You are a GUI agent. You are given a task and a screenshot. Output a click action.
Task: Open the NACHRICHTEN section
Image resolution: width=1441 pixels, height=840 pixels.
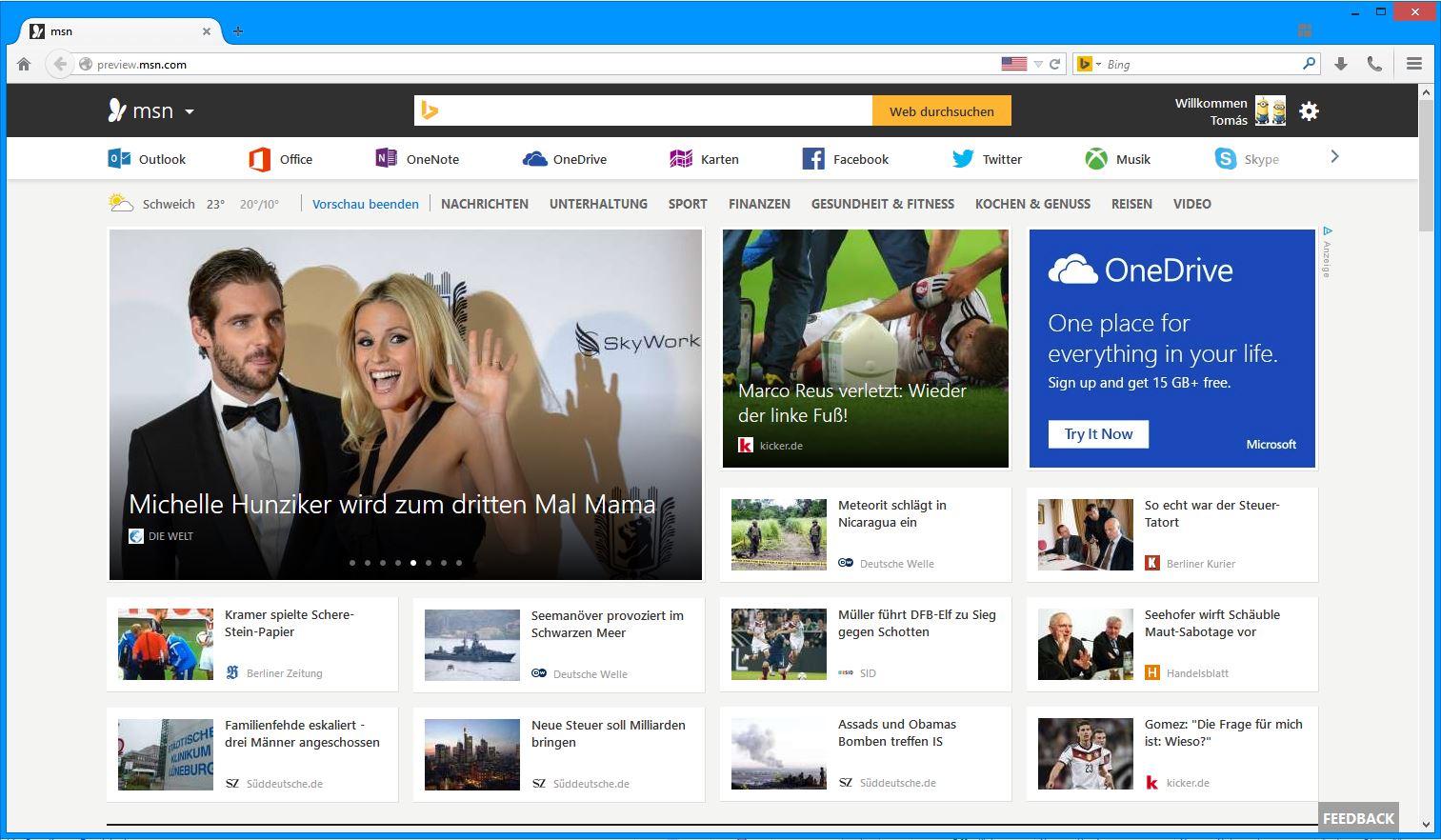[x=485, y=204]
